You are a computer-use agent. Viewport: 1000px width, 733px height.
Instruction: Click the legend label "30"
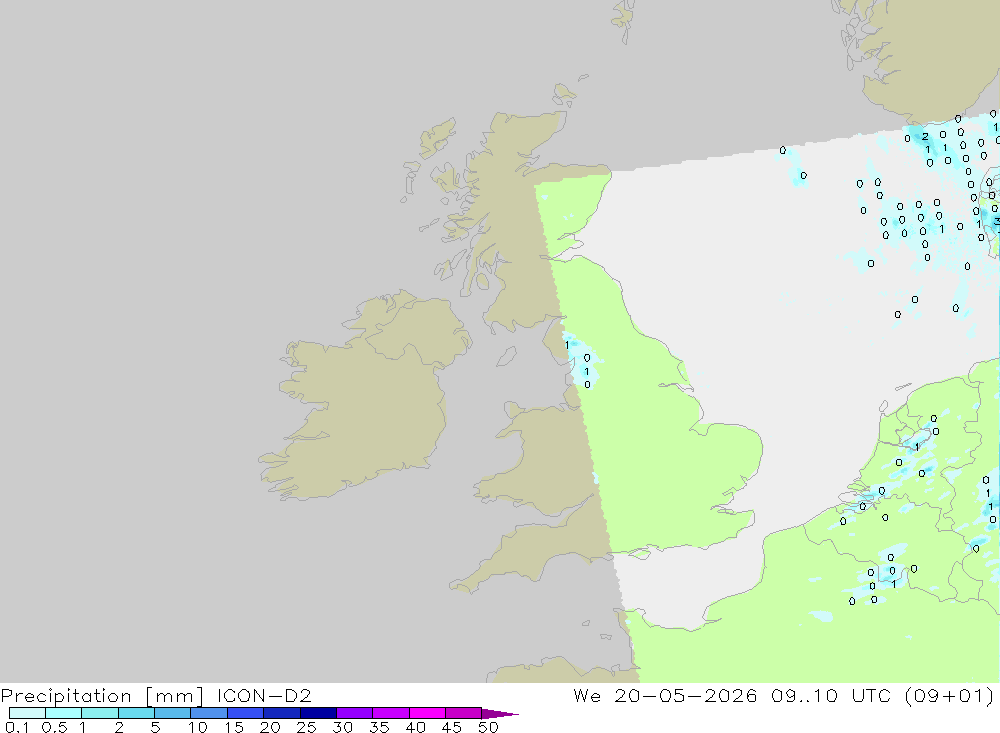point(342,727)
